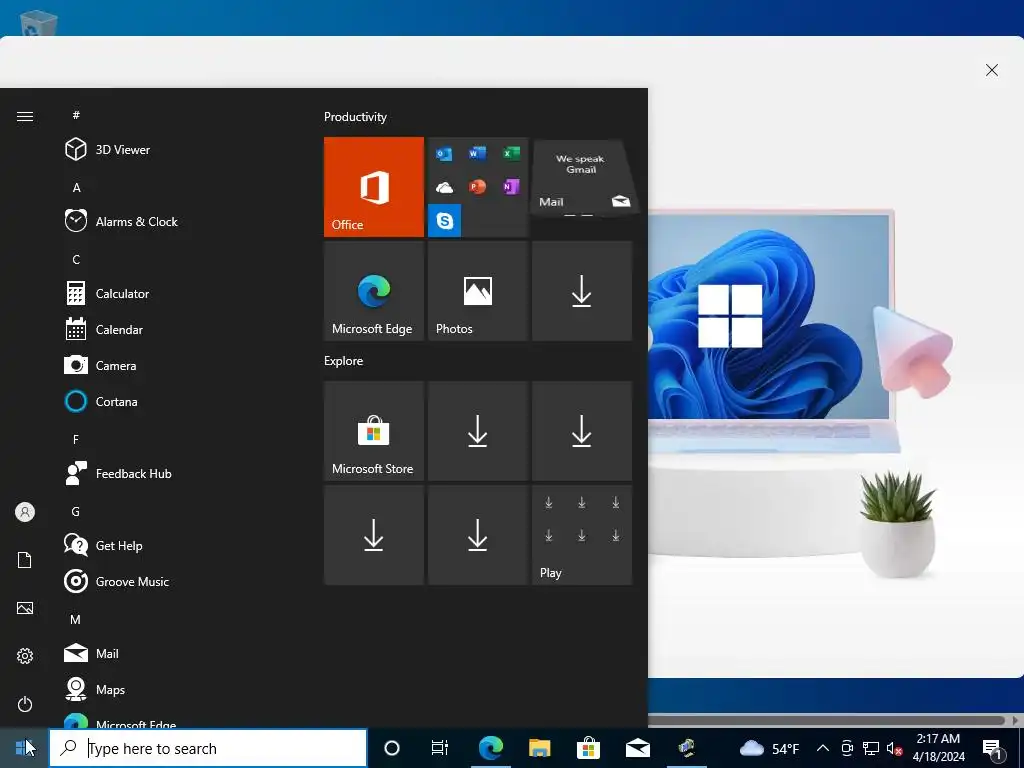Click the letter M section header

tap(76, 619)
